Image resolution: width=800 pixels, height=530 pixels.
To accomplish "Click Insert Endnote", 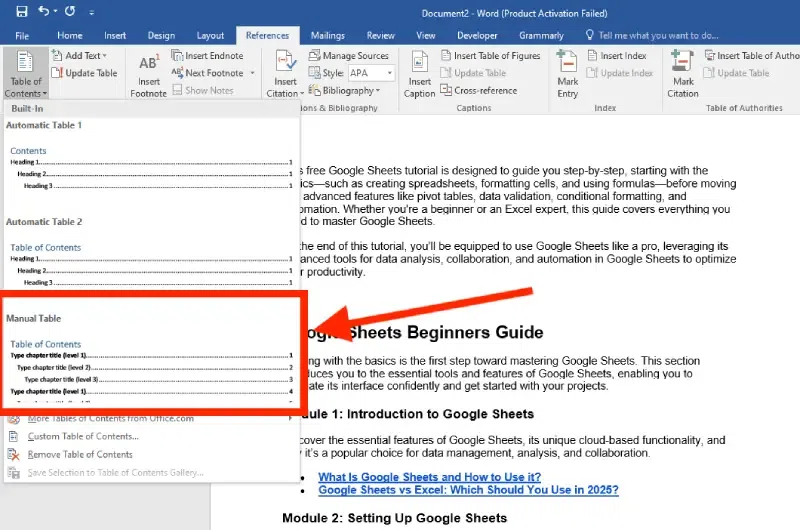I will 207,56.
